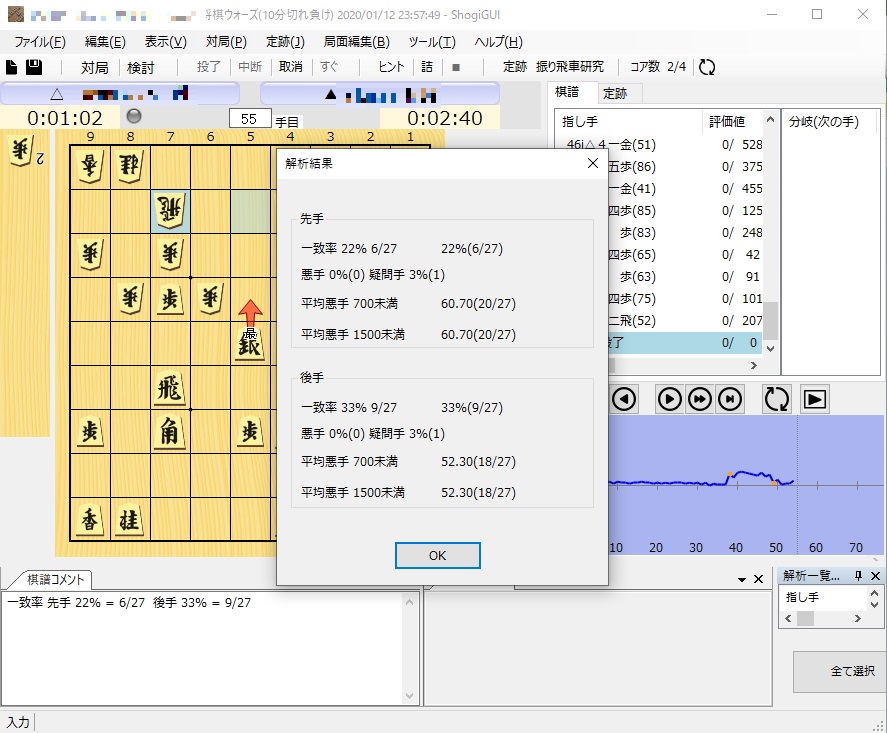Click the comment box scroll-down arrow
887x733 pixels.
coord(410,696)
